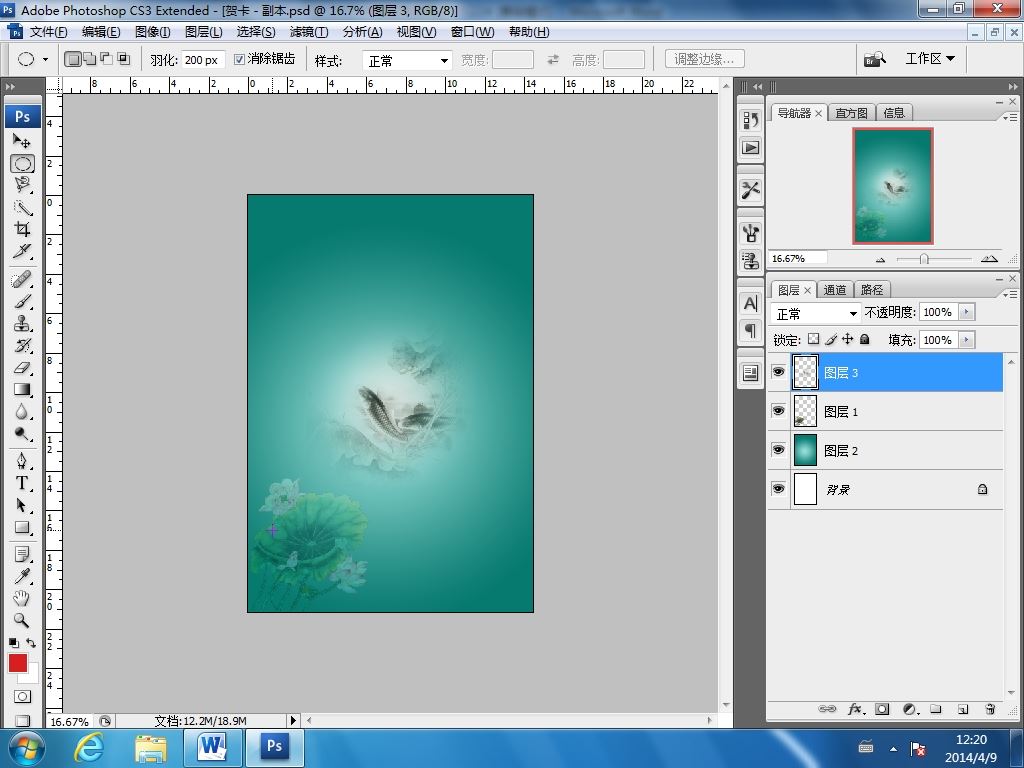The width and height of the screenshot is (1024, 768).
Task: Click the delete layer trash icon
Action: coord(990,709)
